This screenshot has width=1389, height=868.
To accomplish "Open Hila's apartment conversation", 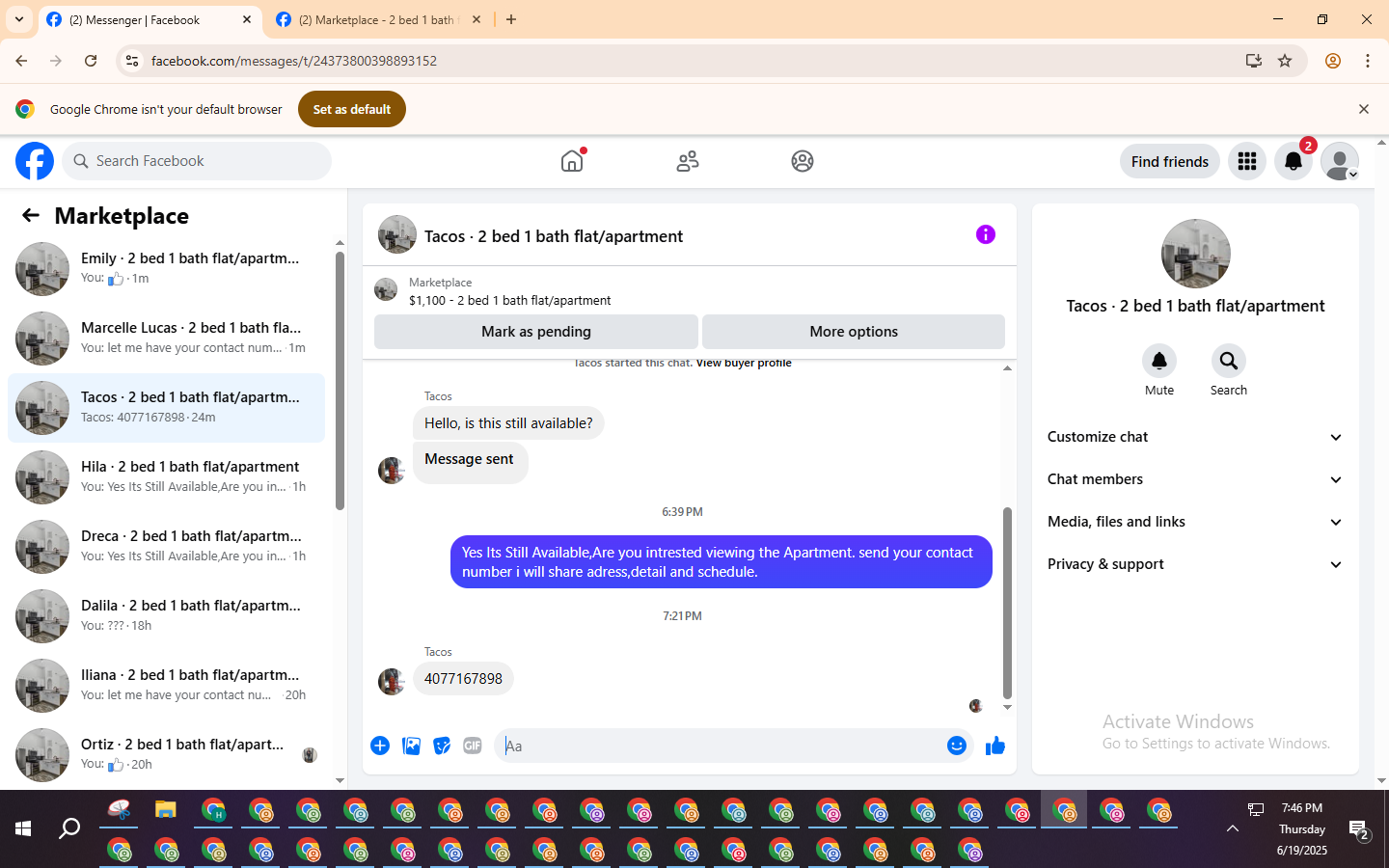I will pos(166,477).
